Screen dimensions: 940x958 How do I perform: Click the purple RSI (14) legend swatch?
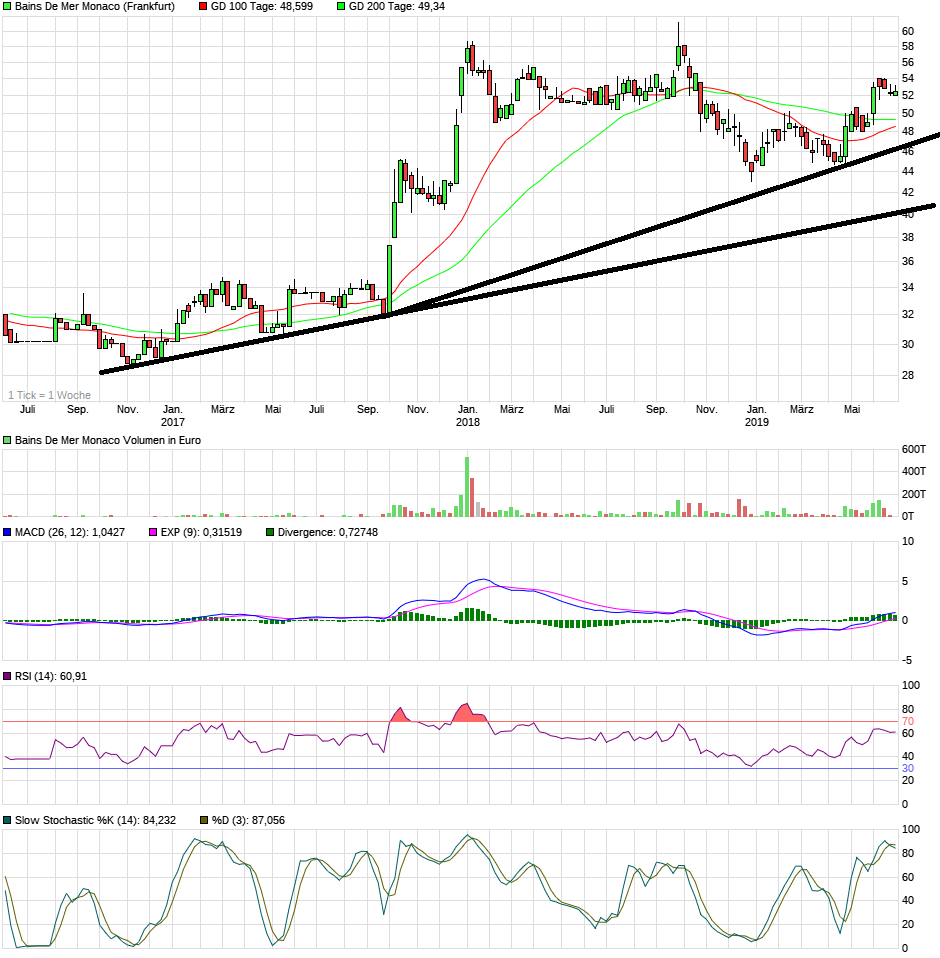click(x=7, y=676)
